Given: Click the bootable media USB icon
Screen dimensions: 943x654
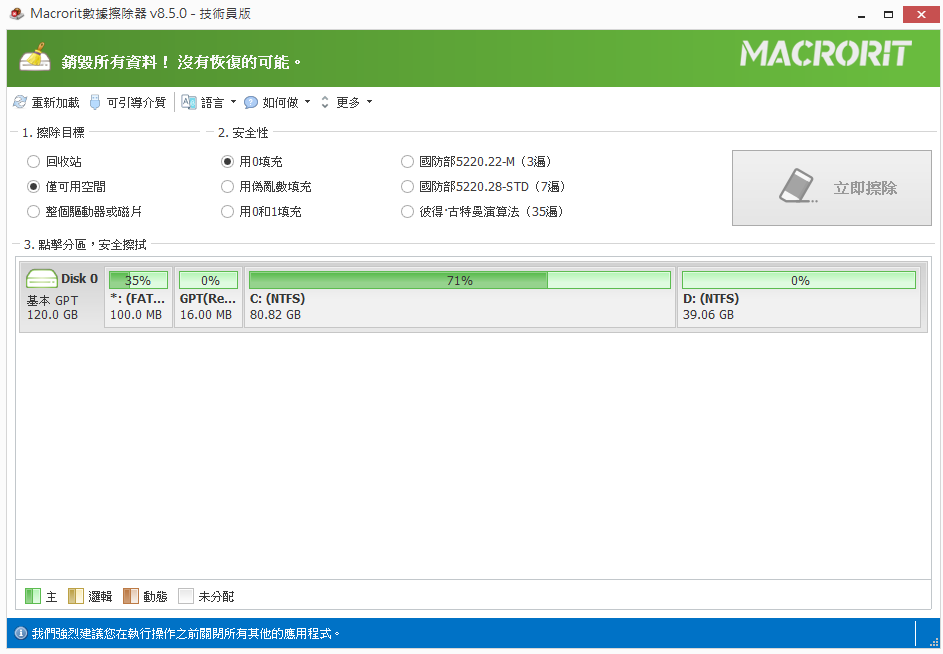Looking at the screenshot, I should 95,102.
